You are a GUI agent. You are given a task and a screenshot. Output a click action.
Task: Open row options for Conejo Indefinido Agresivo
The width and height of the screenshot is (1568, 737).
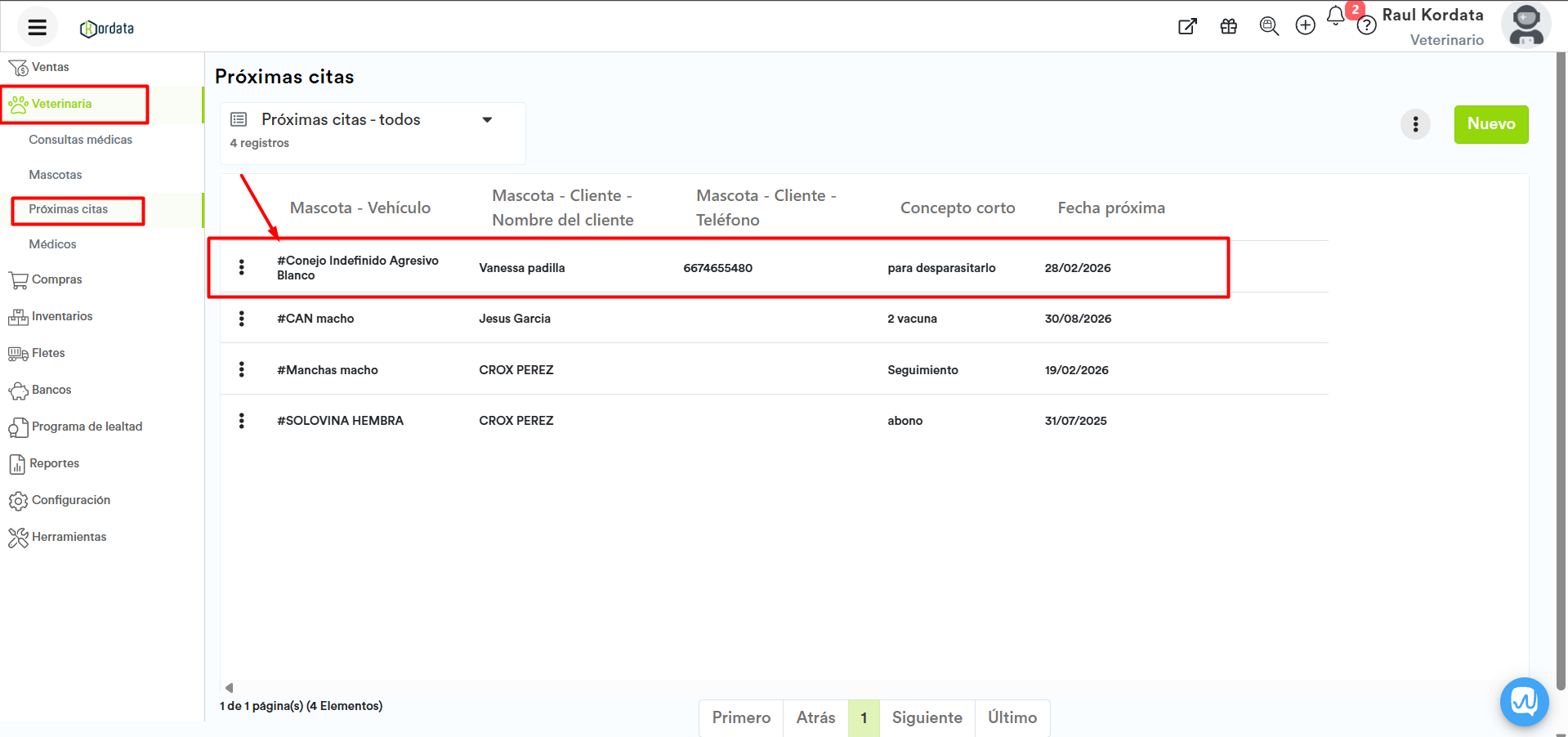pyautogui.click(x=241, y=267)
